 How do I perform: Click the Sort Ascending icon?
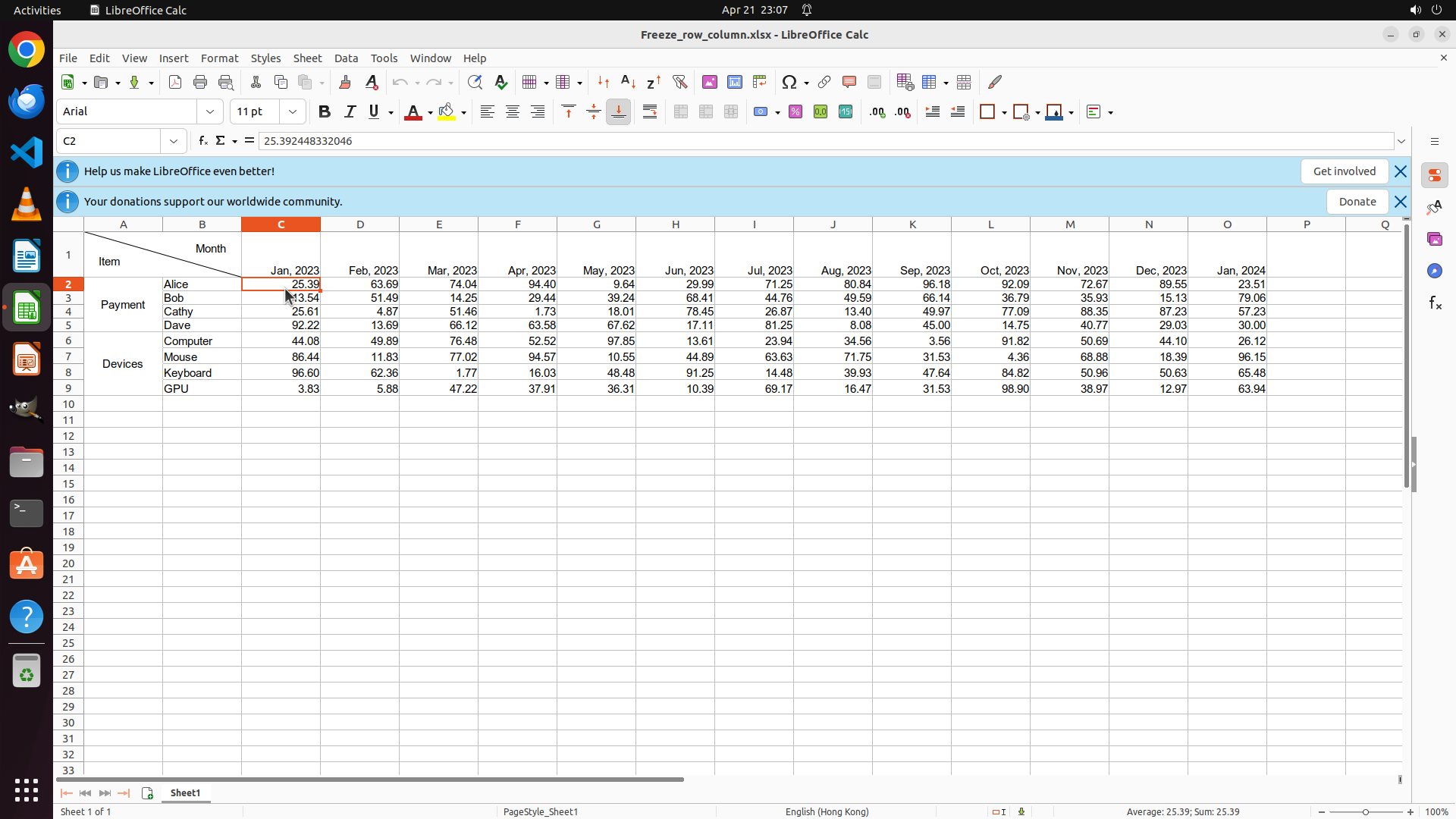pos(628,83)
